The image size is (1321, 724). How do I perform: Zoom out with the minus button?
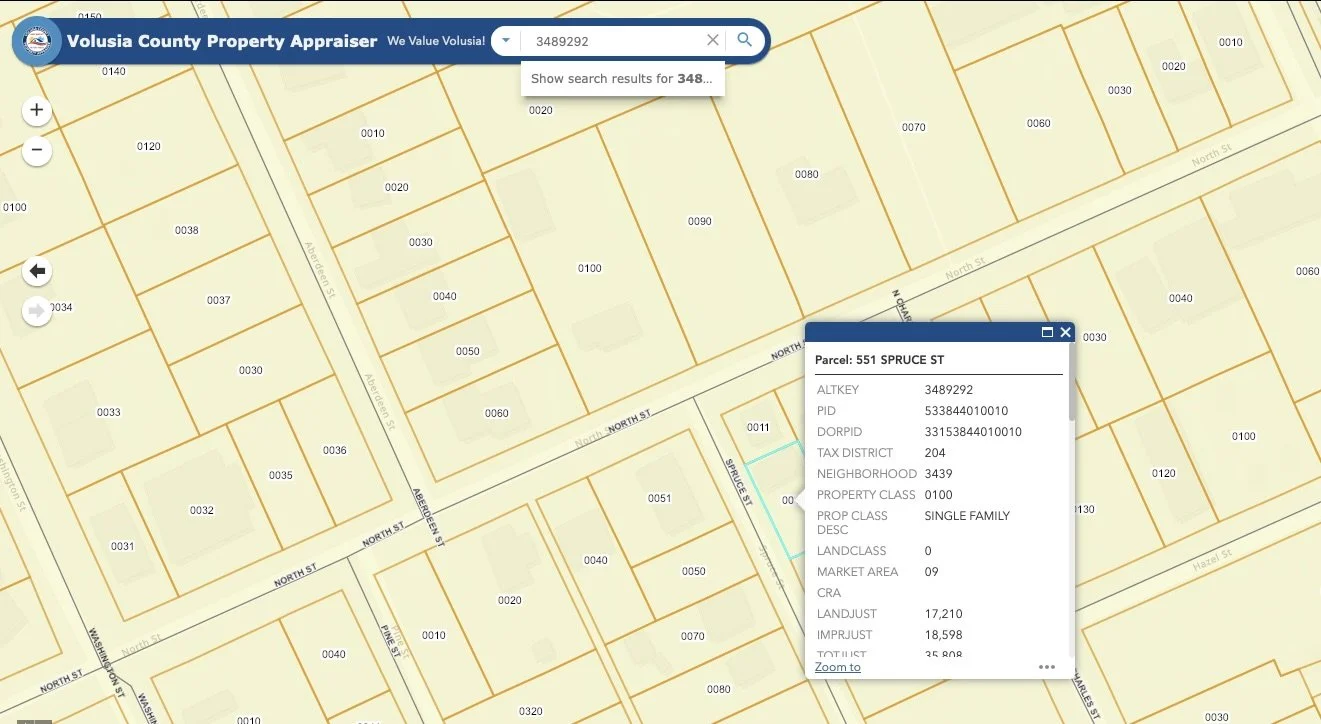tap(37, 150)
